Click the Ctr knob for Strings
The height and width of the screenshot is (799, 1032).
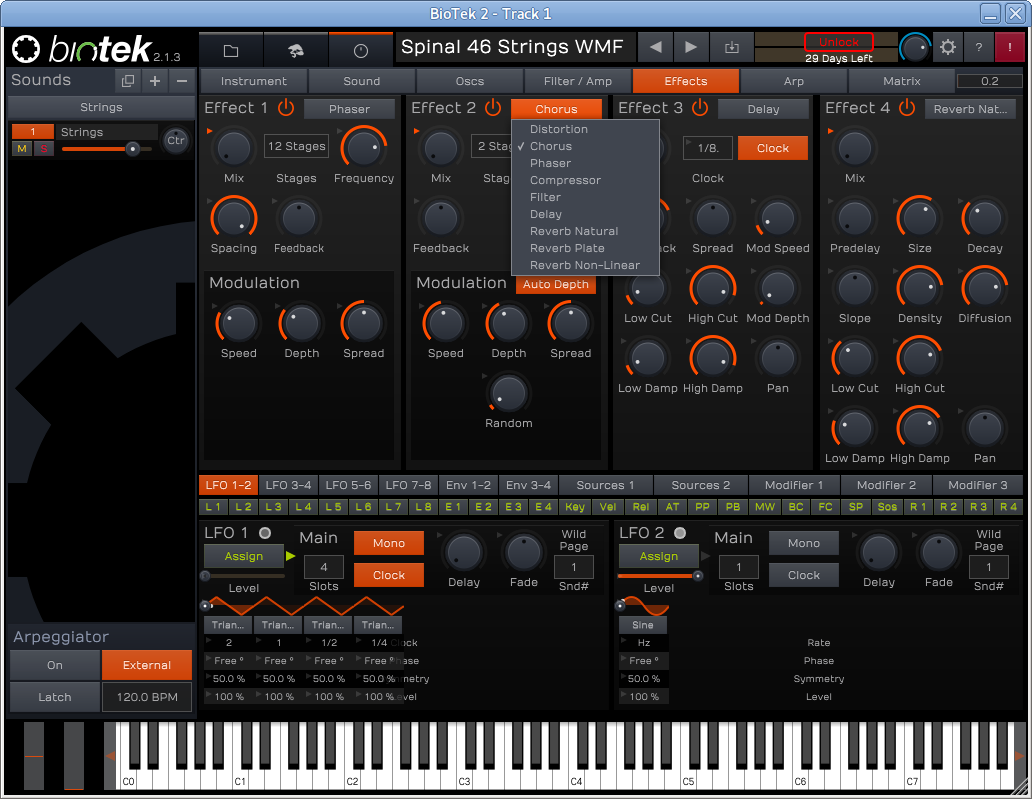(x=176, y=140)
